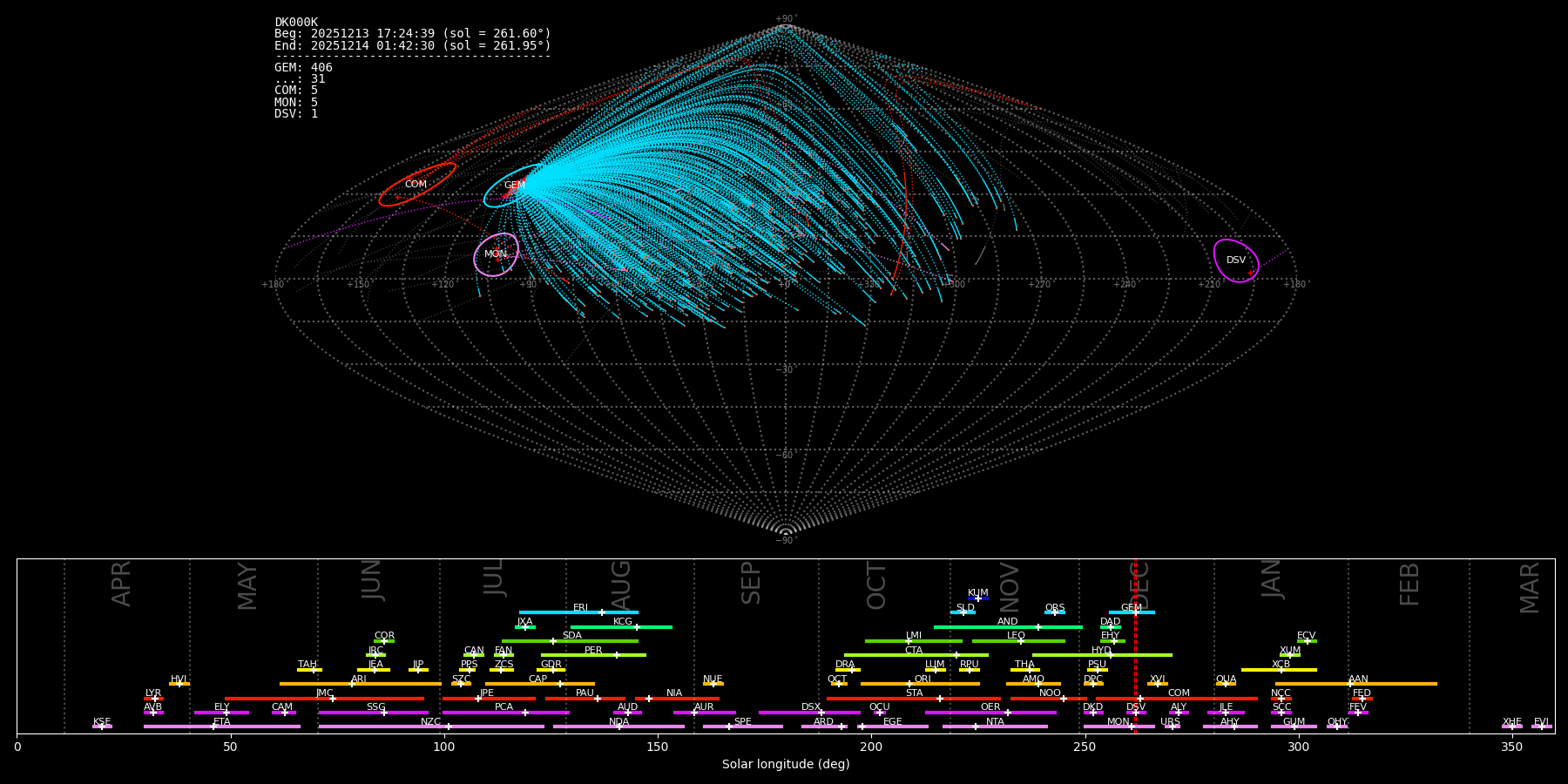Click the AAN shower bar in the timeline
This screenshot has width=1568, height=784.
pyautogui.click(x=1356, y=684)
